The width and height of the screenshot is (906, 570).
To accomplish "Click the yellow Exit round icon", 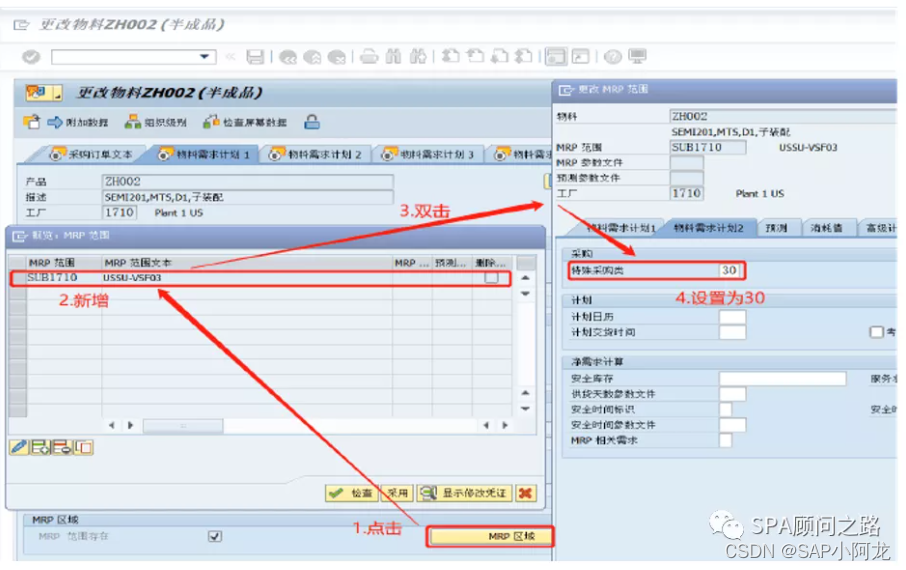I will tap(312, 57).
